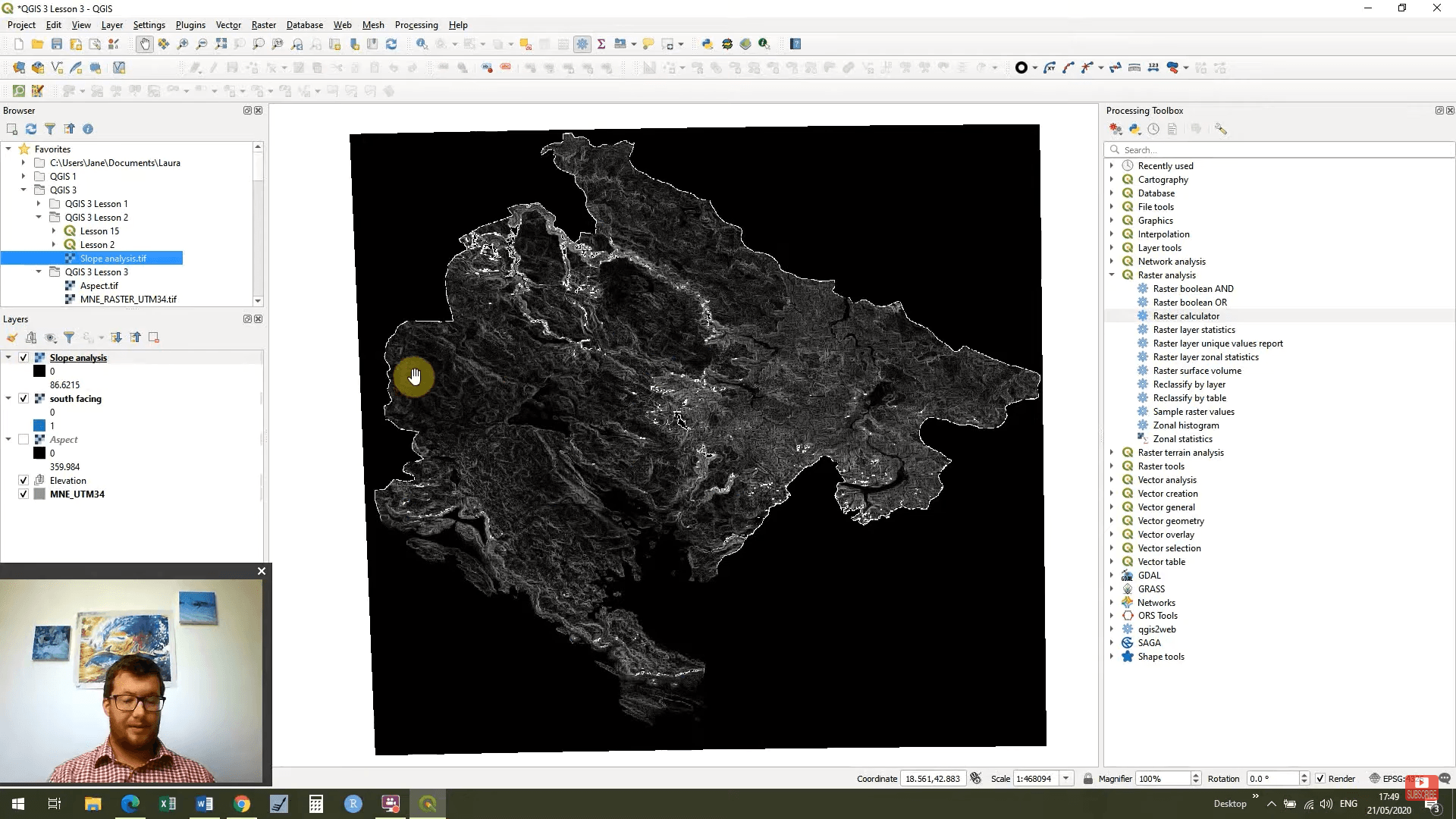This screenshot has width=1456, height=819.
Task: Save the project with the floppy disk icon
Action: pos(56,44)
